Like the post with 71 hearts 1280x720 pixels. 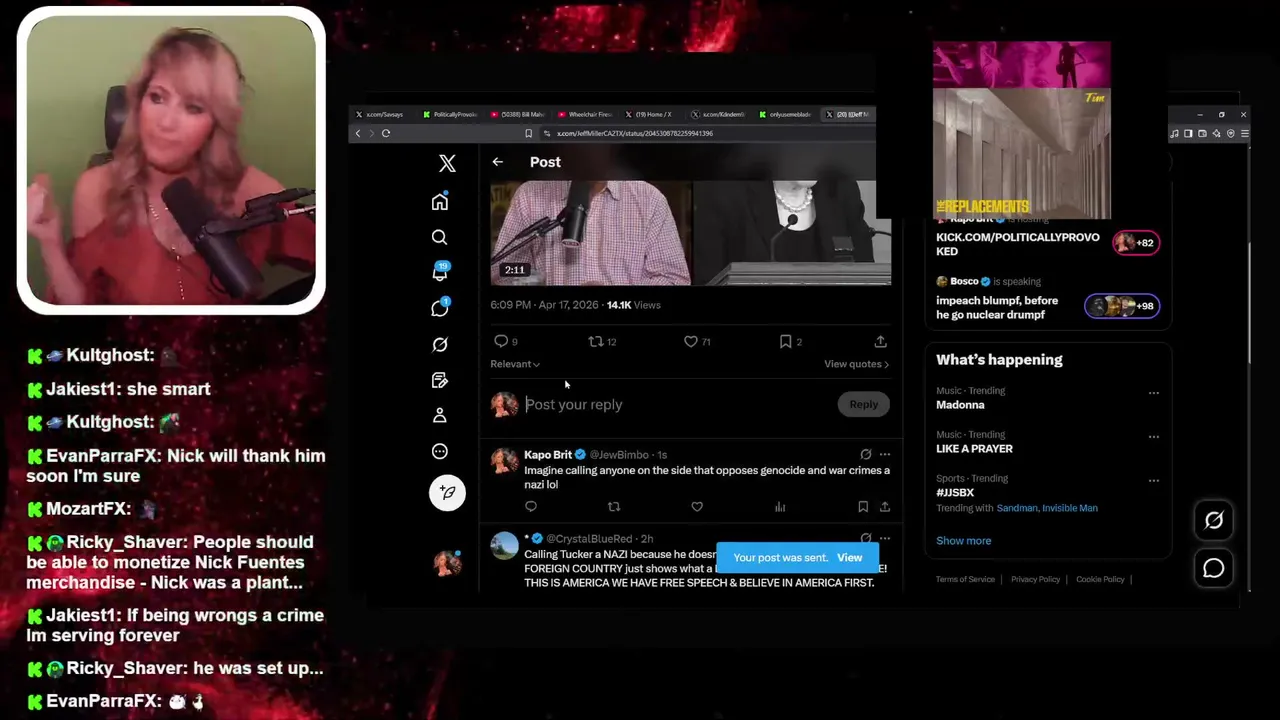(x=697, y=341)
